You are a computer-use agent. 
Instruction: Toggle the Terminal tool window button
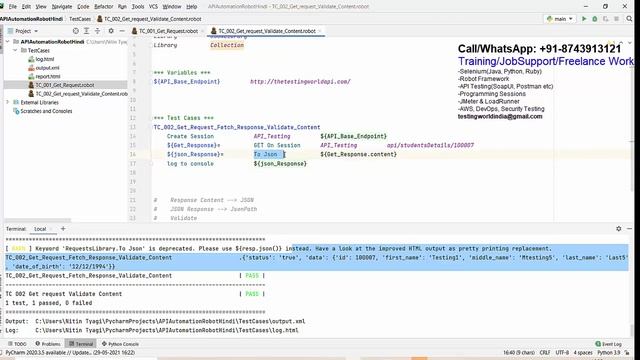81,344
